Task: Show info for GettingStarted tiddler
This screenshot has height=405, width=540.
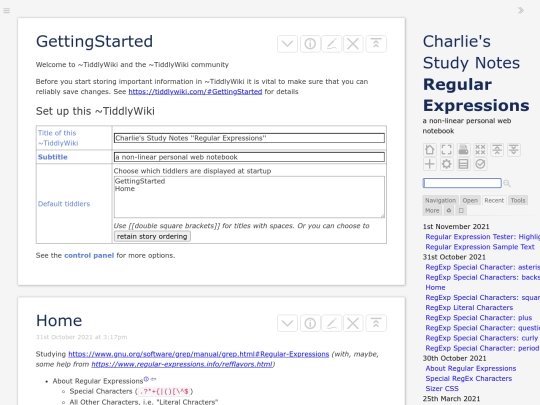Action: coord(310,44)
